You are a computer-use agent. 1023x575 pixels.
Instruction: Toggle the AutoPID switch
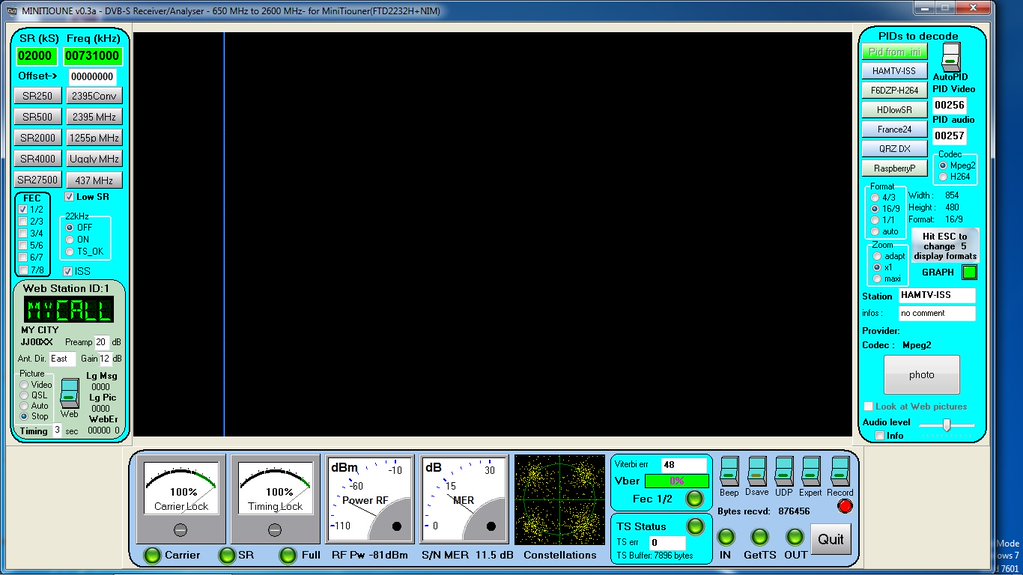pos(951,56)
